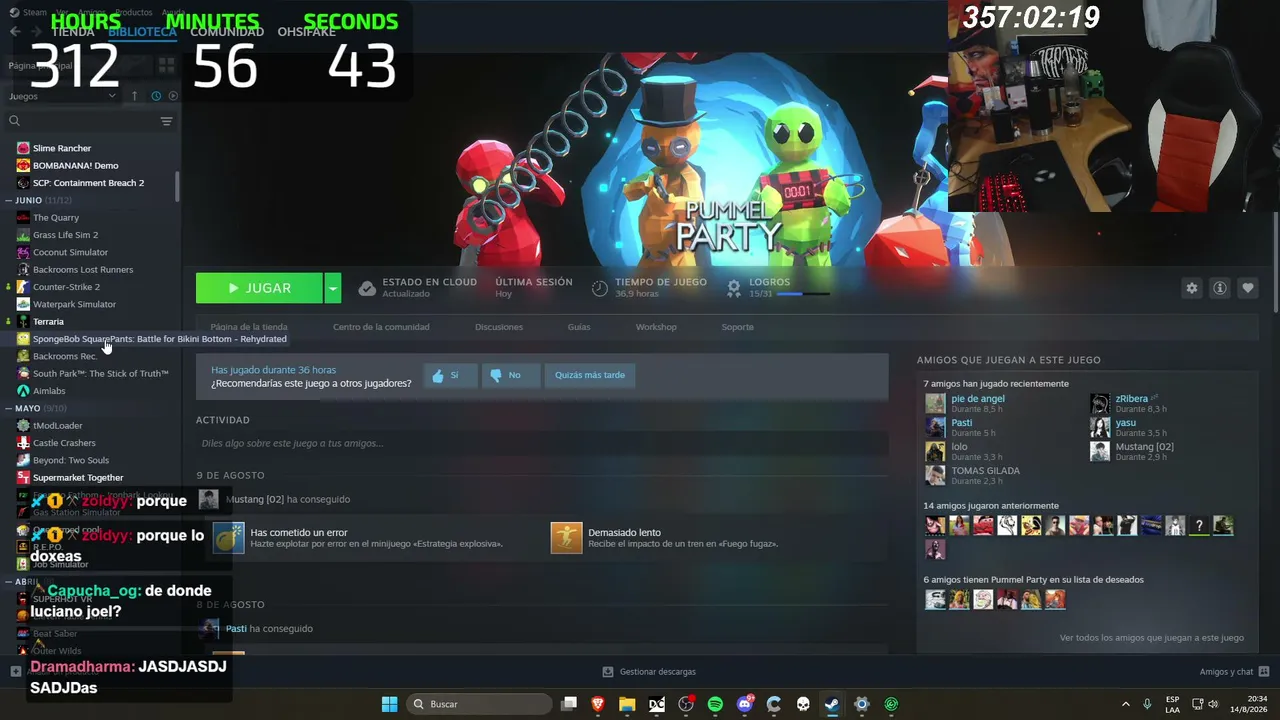Open friend zRibera profile
This screenshot has width=1280, height=720.
[1131, 399]
